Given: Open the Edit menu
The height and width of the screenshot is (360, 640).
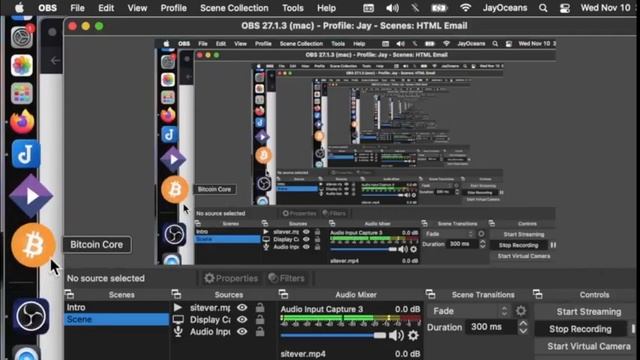Looking at the screenshot, I should (x=106, y=8).
